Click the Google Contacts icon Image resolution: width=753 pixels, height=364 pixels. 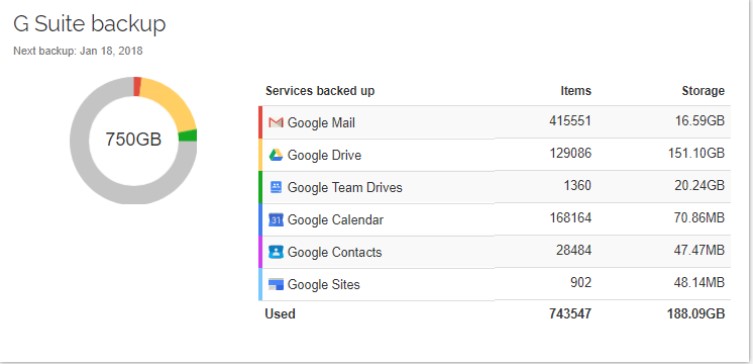[x=276, y=252]
